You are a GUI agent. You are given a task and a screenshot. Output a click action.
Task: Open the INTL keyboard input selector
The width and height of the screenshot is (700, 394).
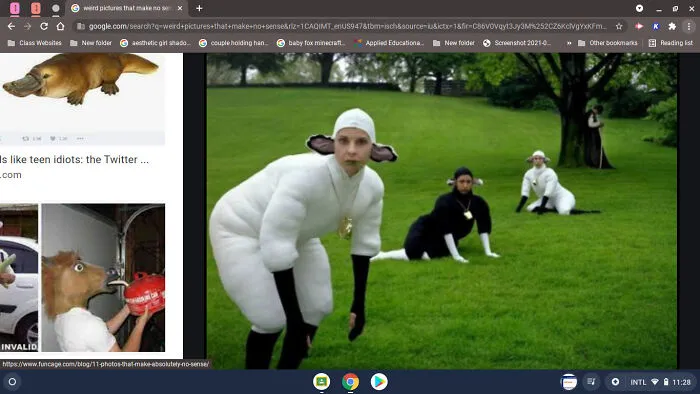638,382
